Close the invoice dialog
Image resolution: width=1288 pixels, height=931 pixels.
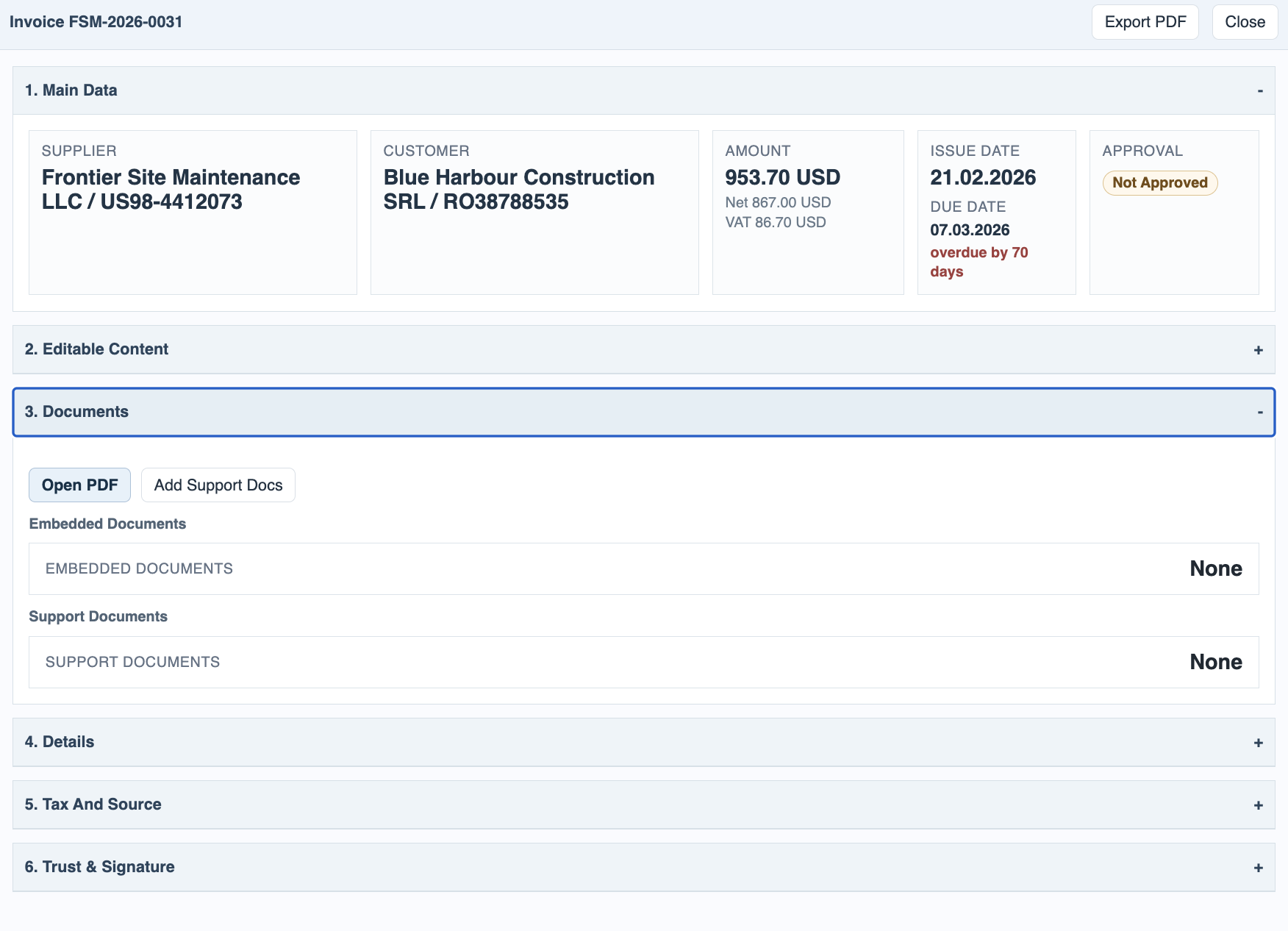tap(1245, 22)
